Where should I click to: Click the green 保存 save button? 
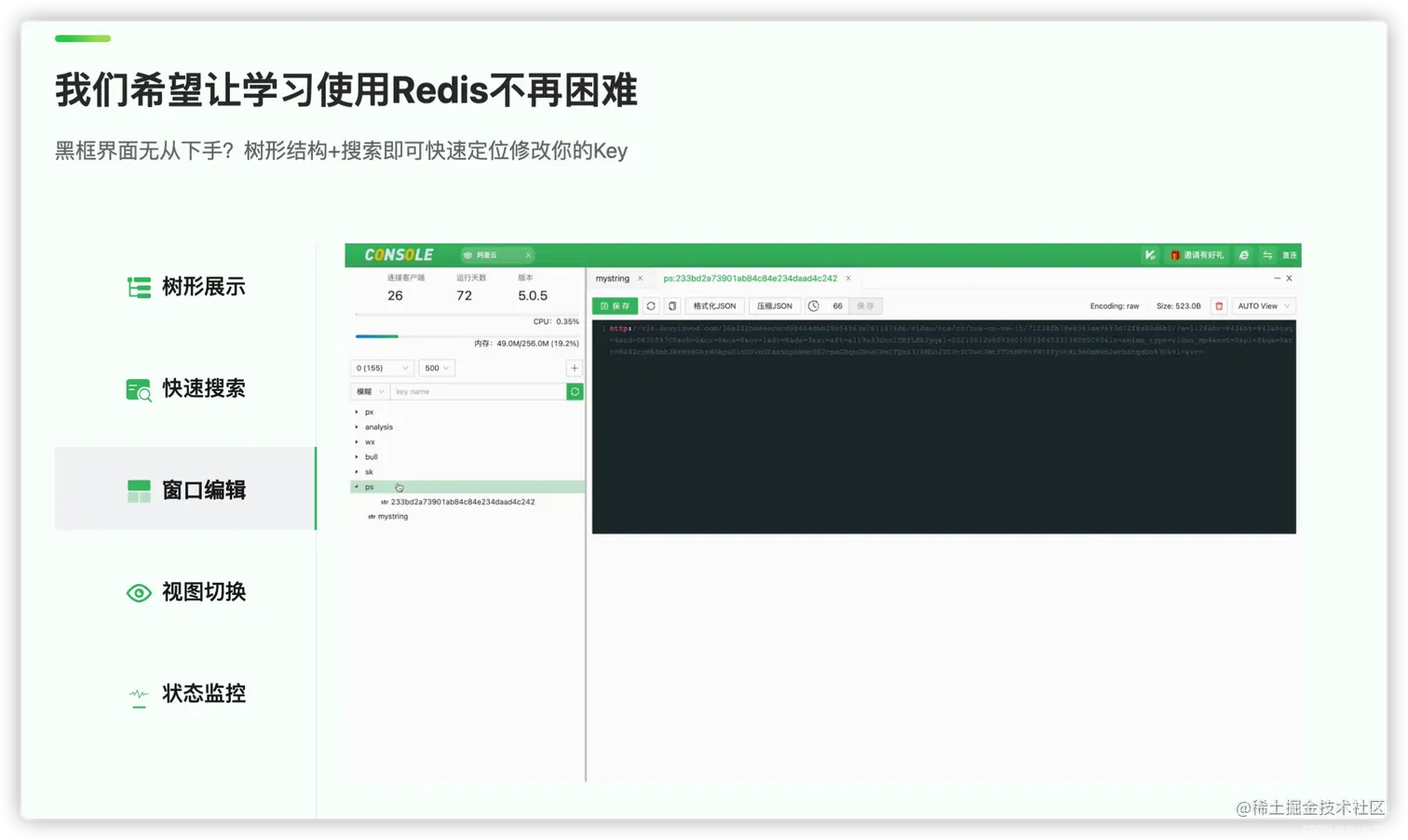pyautogui.click(x=616, y=306)
